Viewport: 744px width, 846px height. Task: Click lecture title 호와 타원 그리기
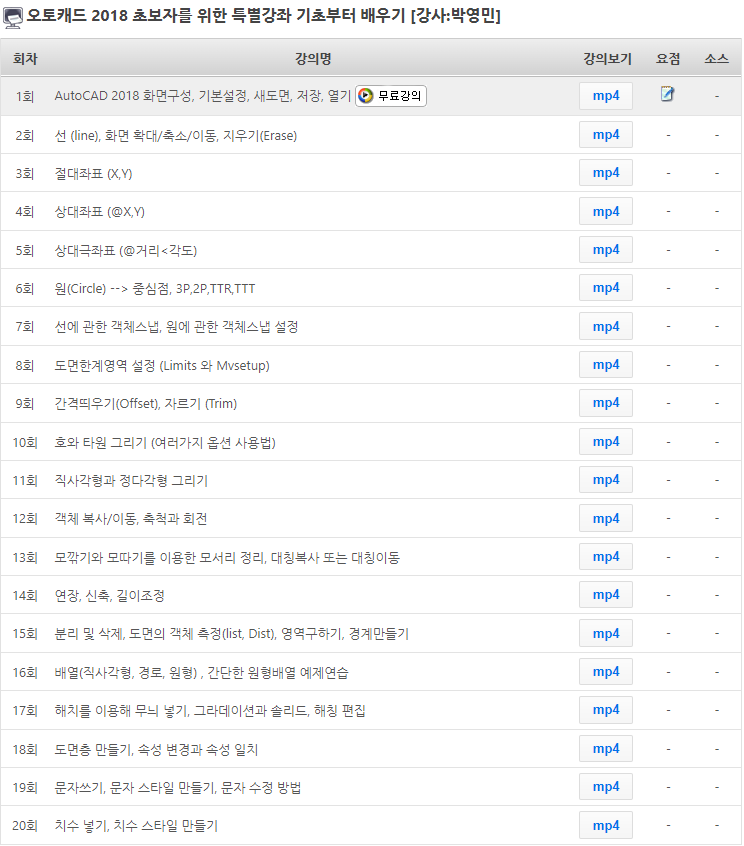(x=165, y=442)
